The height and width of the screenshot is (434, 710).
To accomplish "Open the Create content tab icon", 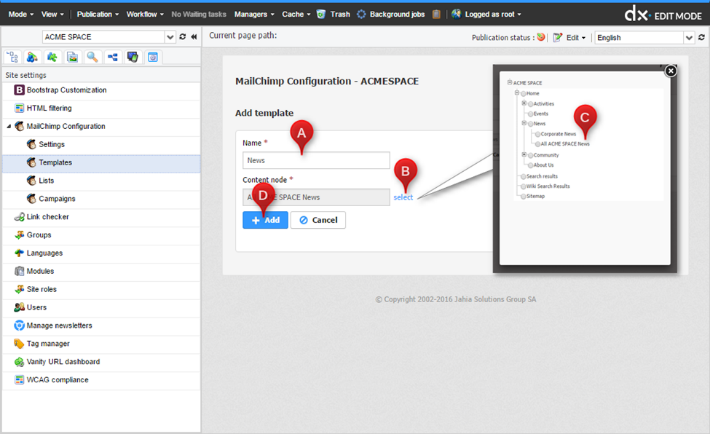I will 32,57.
